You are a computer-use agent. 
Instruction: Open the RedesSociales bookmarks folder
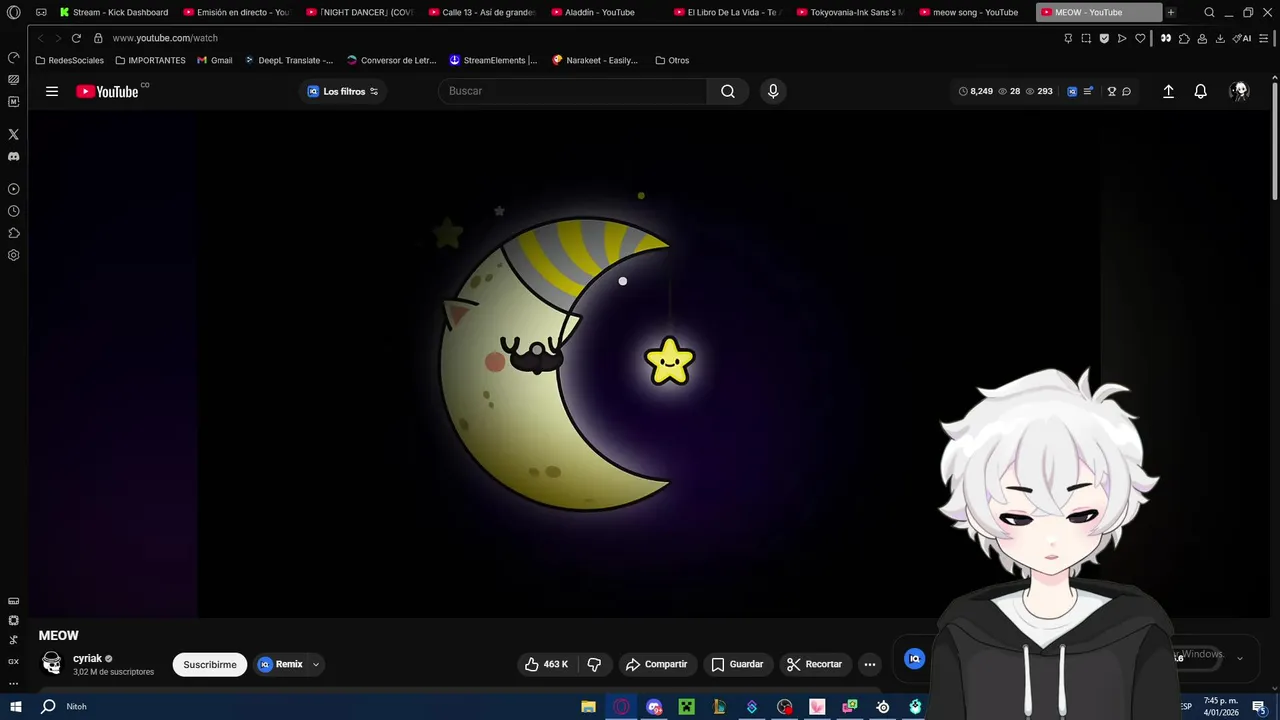[x=69, y=60]
